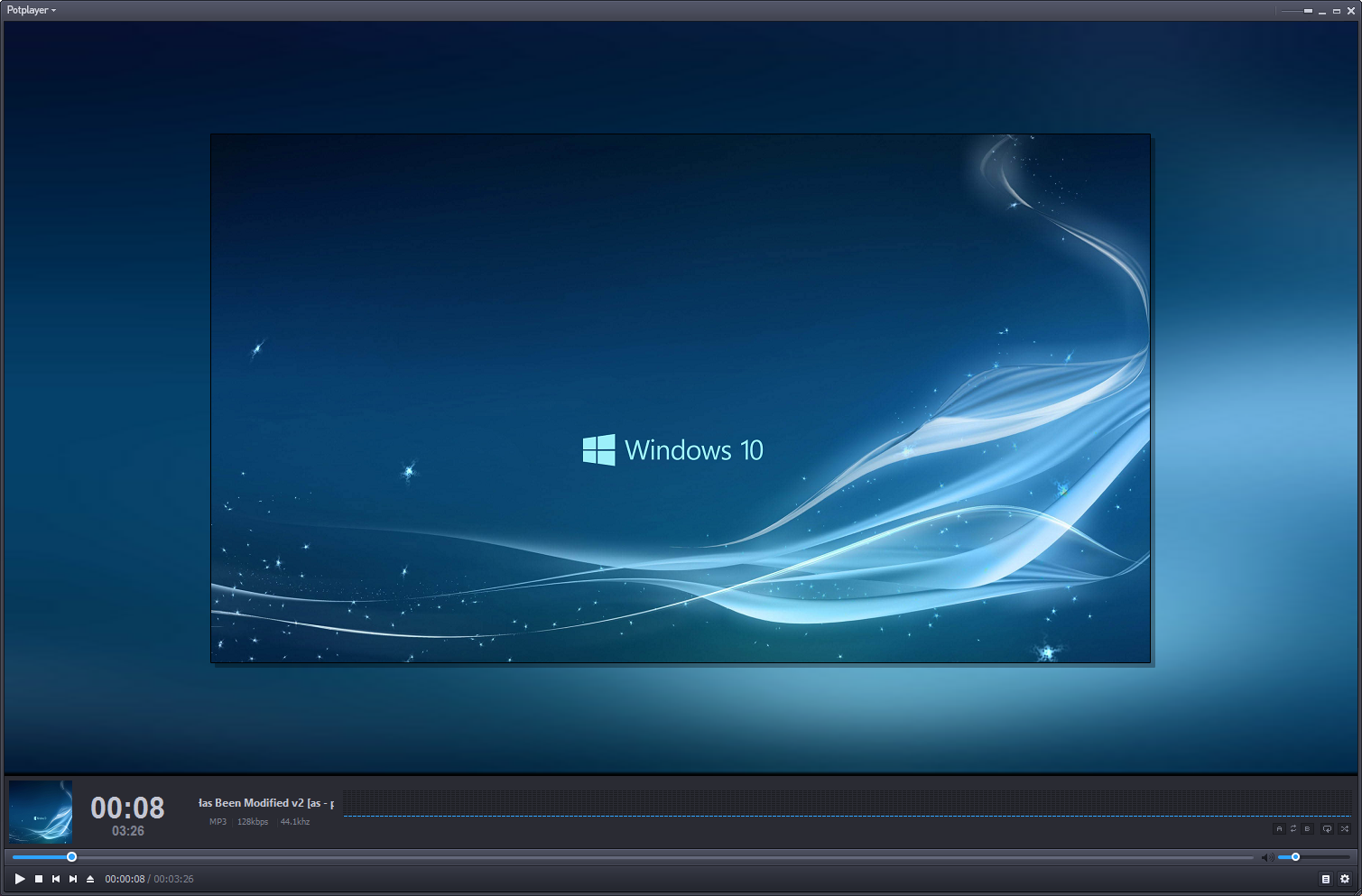
Task: Start playback with the Play button
Action: 20,879
